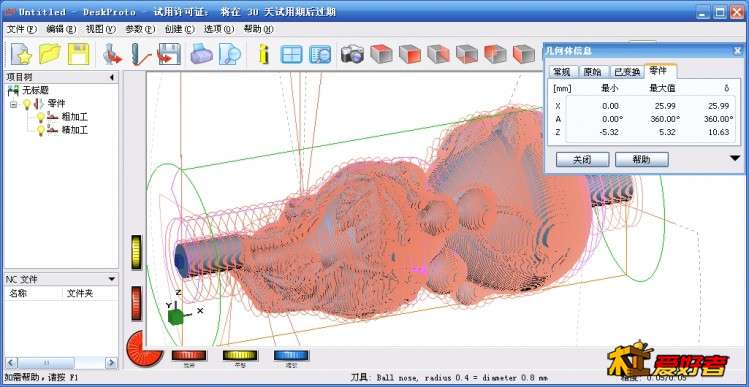Click the print (printer) toolbar icon
The image size is (749, 387).
click(202, 54)
